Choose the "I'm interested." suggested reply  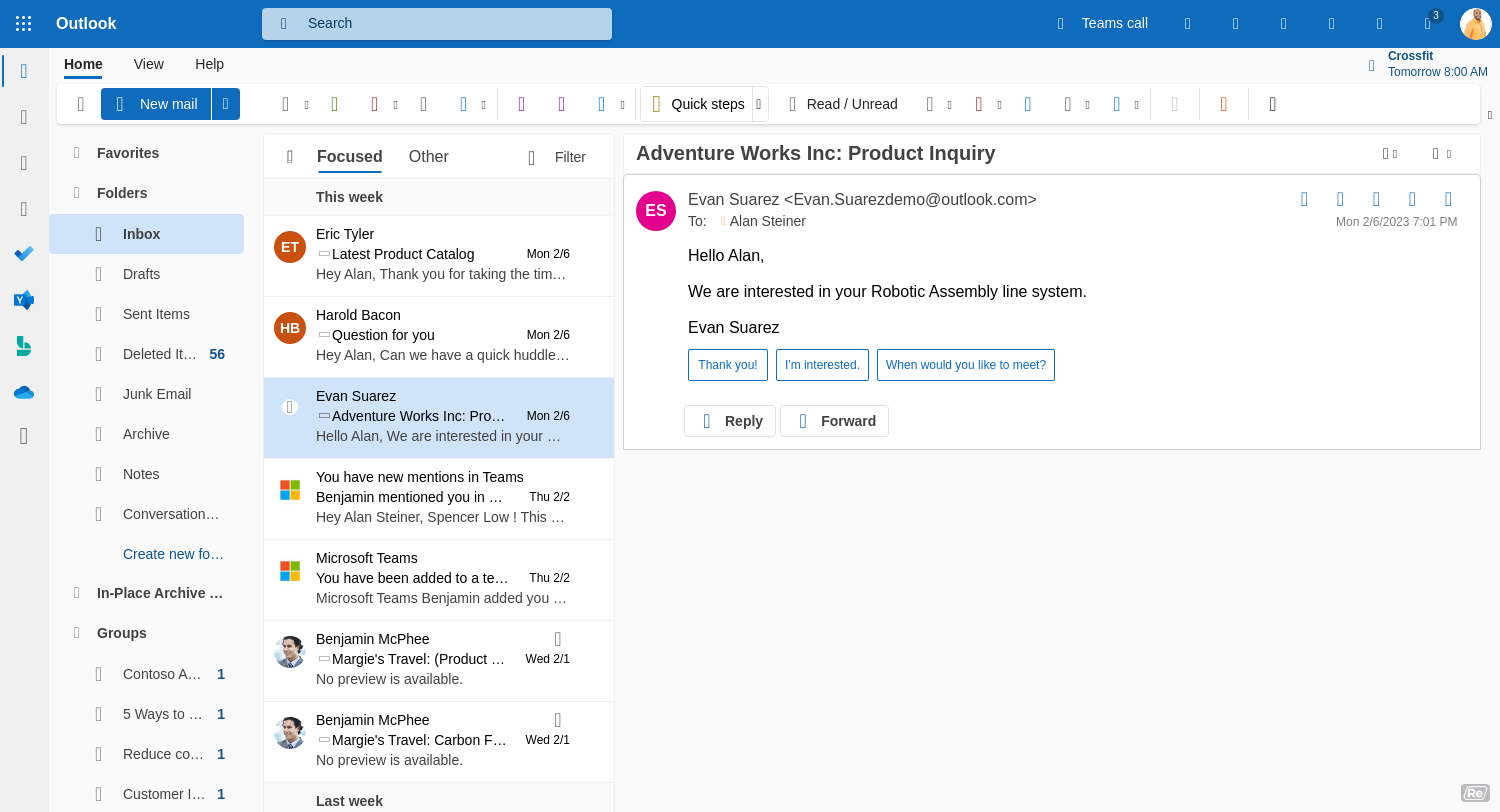pos(822,365)
